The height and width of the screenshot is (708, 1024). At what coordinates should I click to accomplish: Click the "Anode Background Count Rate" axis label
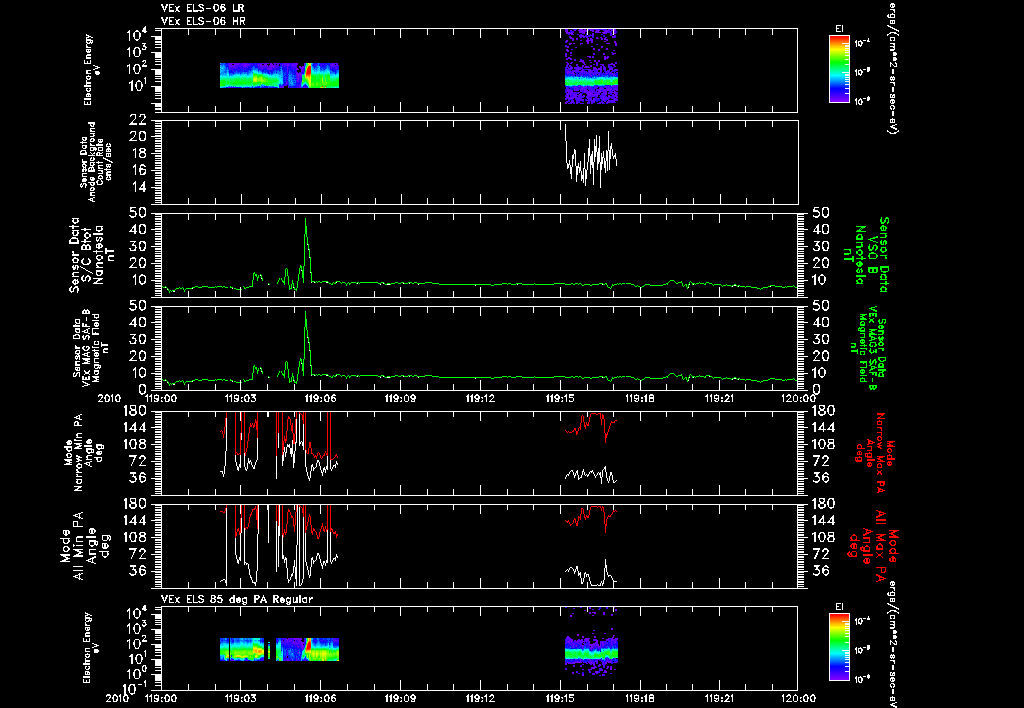pyautogui.click(x=96, y=162)
